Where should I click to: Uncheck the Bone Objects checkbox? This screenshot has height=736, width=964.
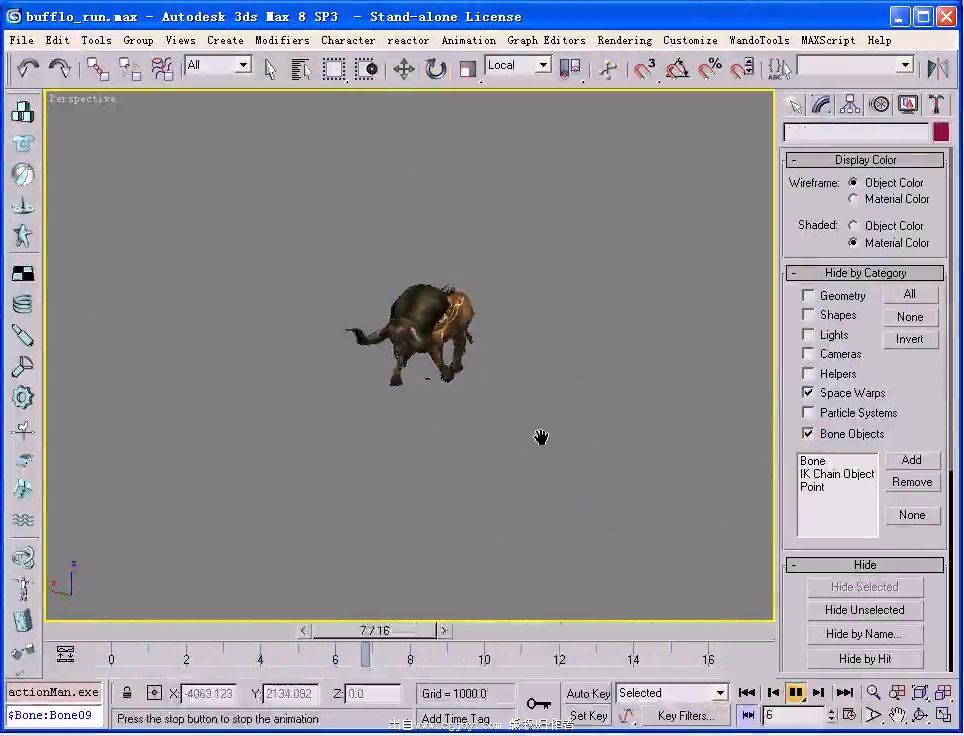point(808,433)
